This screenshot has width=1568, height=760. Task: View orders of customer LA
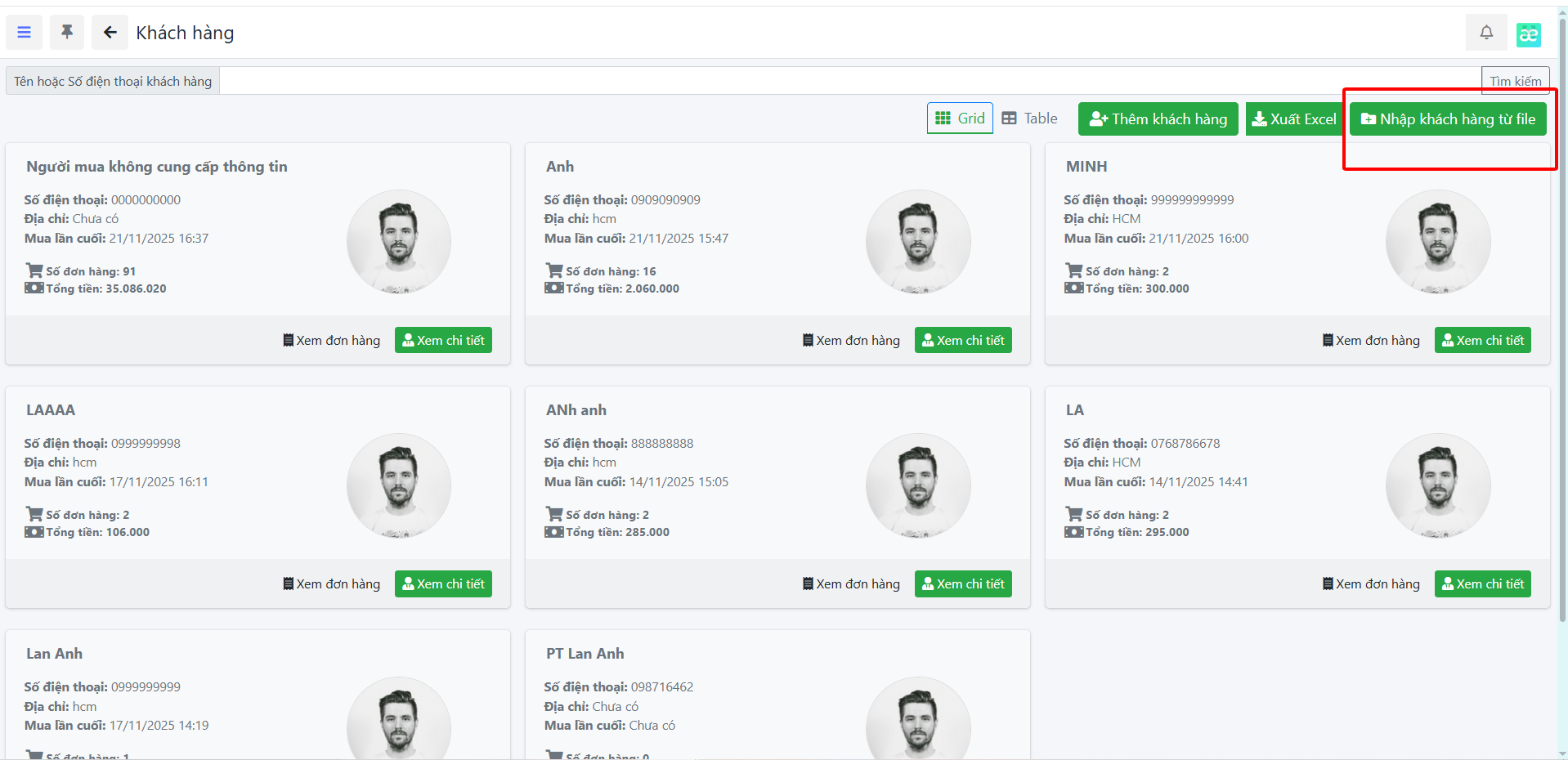(x=1371, y=584)
